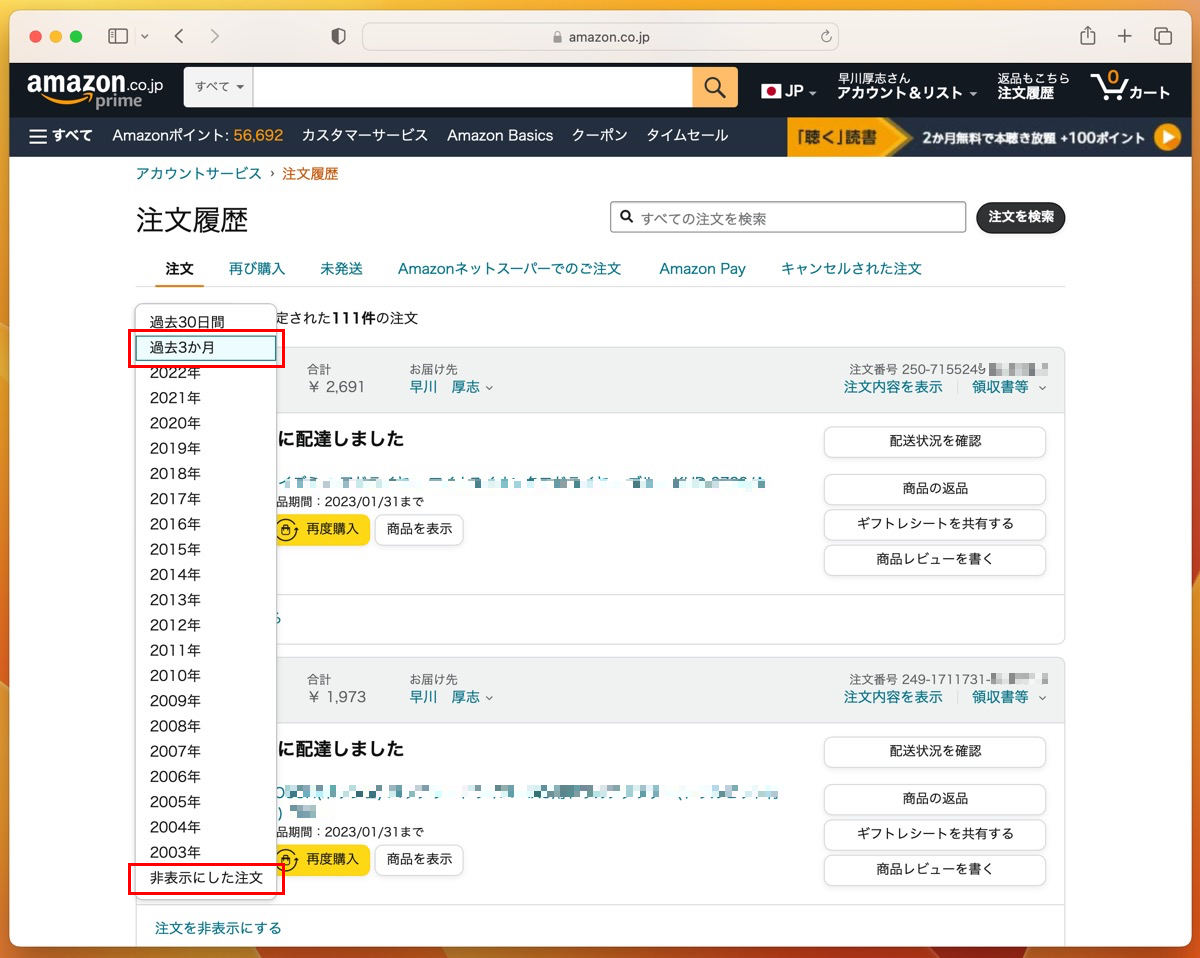
Task: Click the address bar amazon.co.jp
Action: (600, 37)
